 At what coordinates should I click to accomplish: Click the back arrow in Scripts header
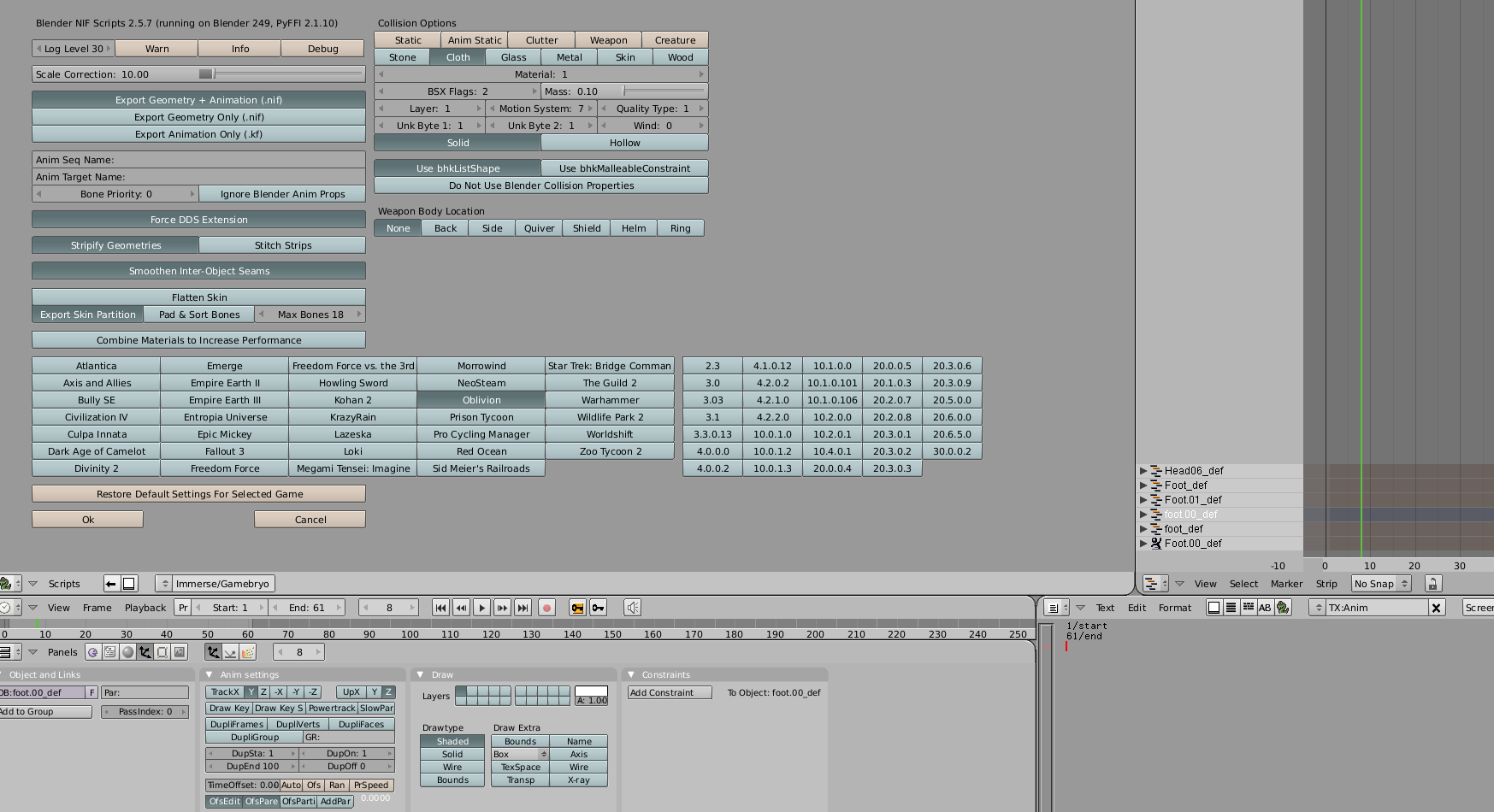111,584
